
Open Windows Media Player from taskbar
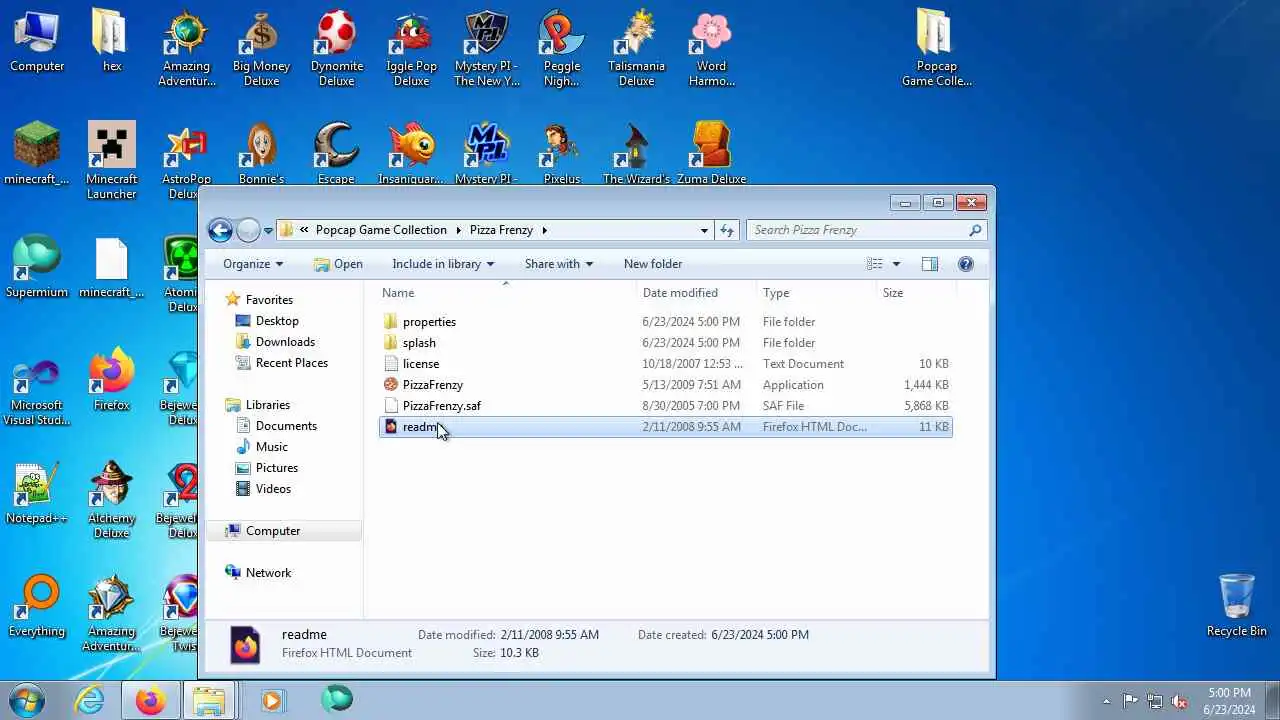[272, 700]
